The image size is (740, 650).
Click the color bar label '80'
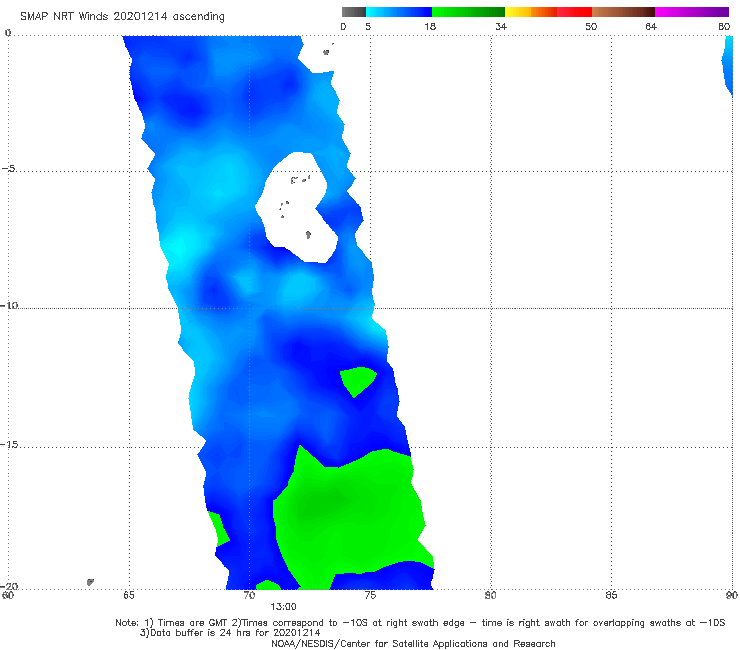pos(724,26)
